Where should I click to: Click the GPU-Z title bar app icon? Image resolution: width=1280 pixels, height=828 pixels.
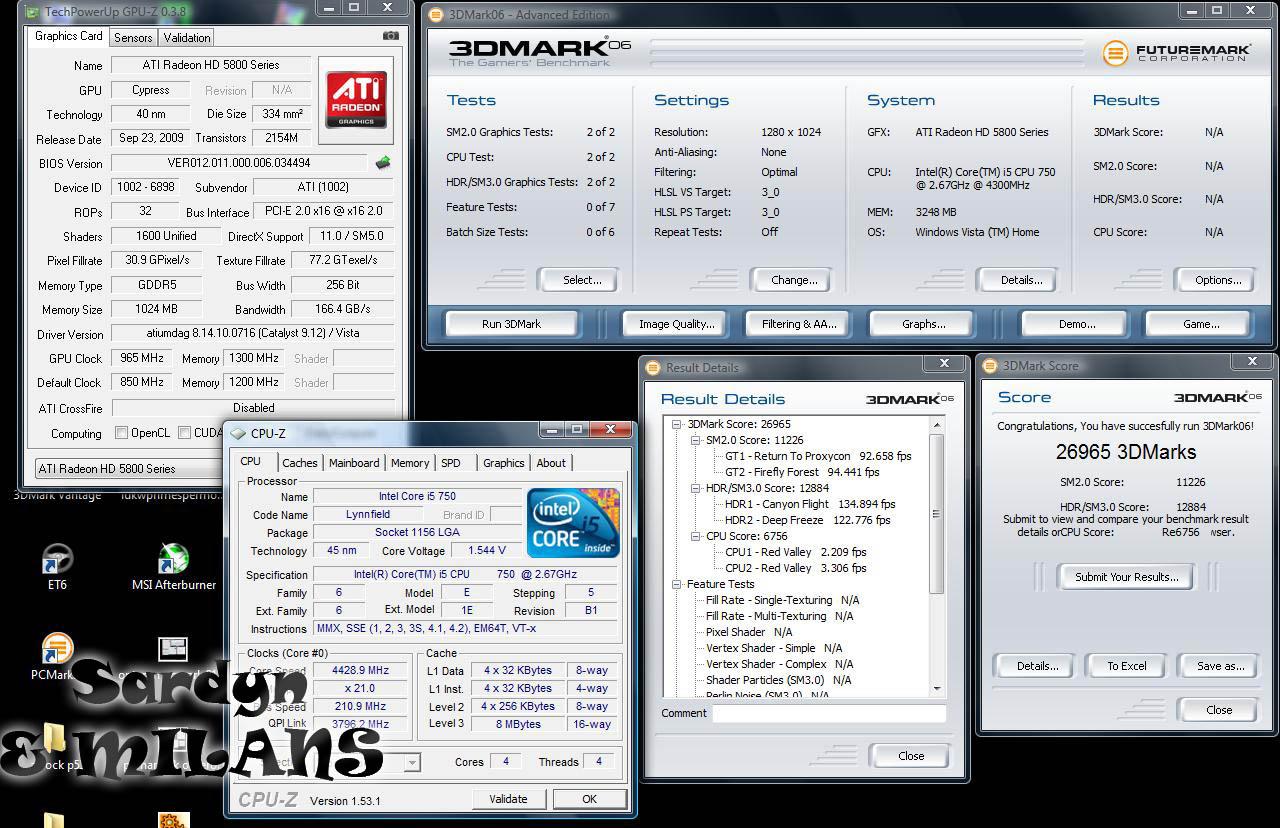pyautogui.click(x=33, y=12)
